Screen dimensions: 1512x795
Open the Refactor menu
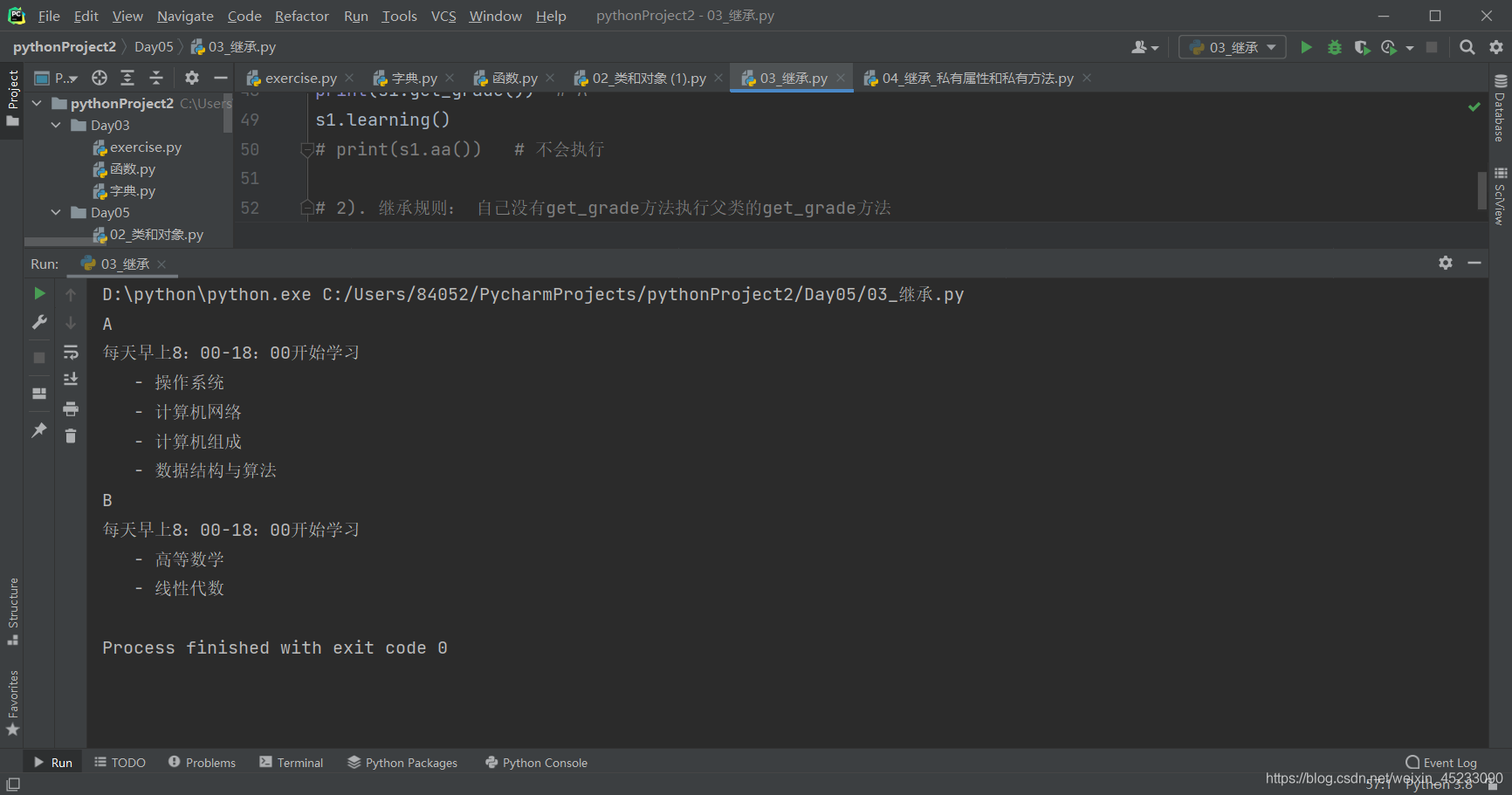[301, 16]
